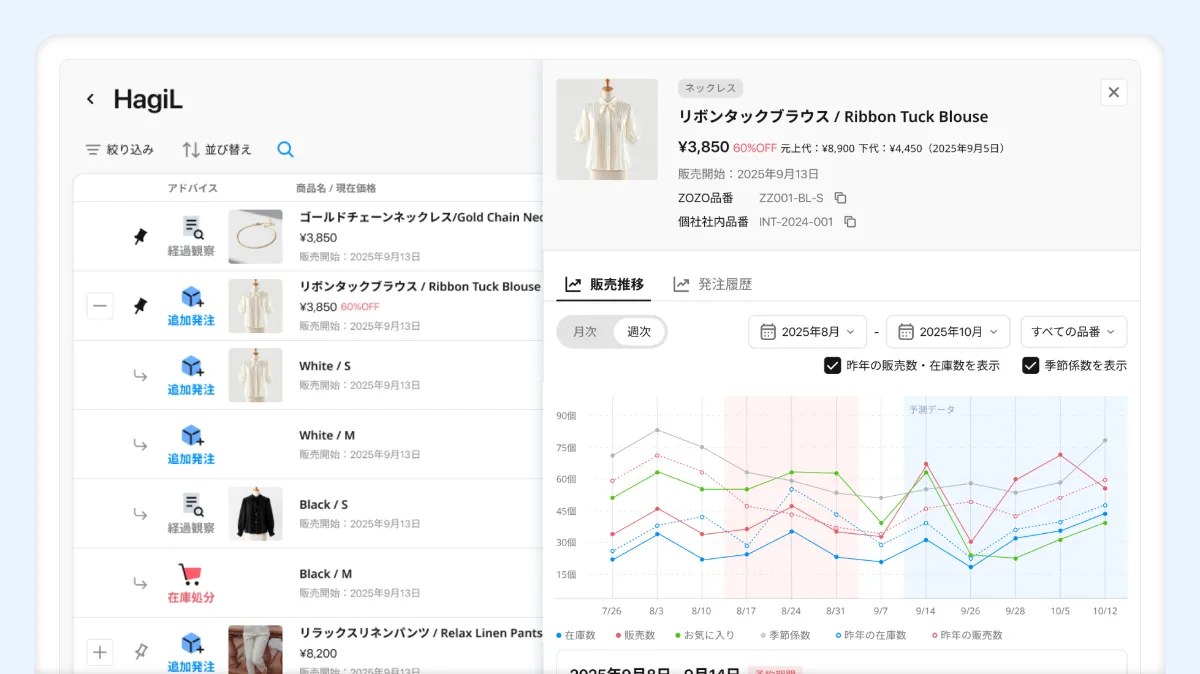
Task: Click 経過観察 icon in Black / S row
Action: 191,513
